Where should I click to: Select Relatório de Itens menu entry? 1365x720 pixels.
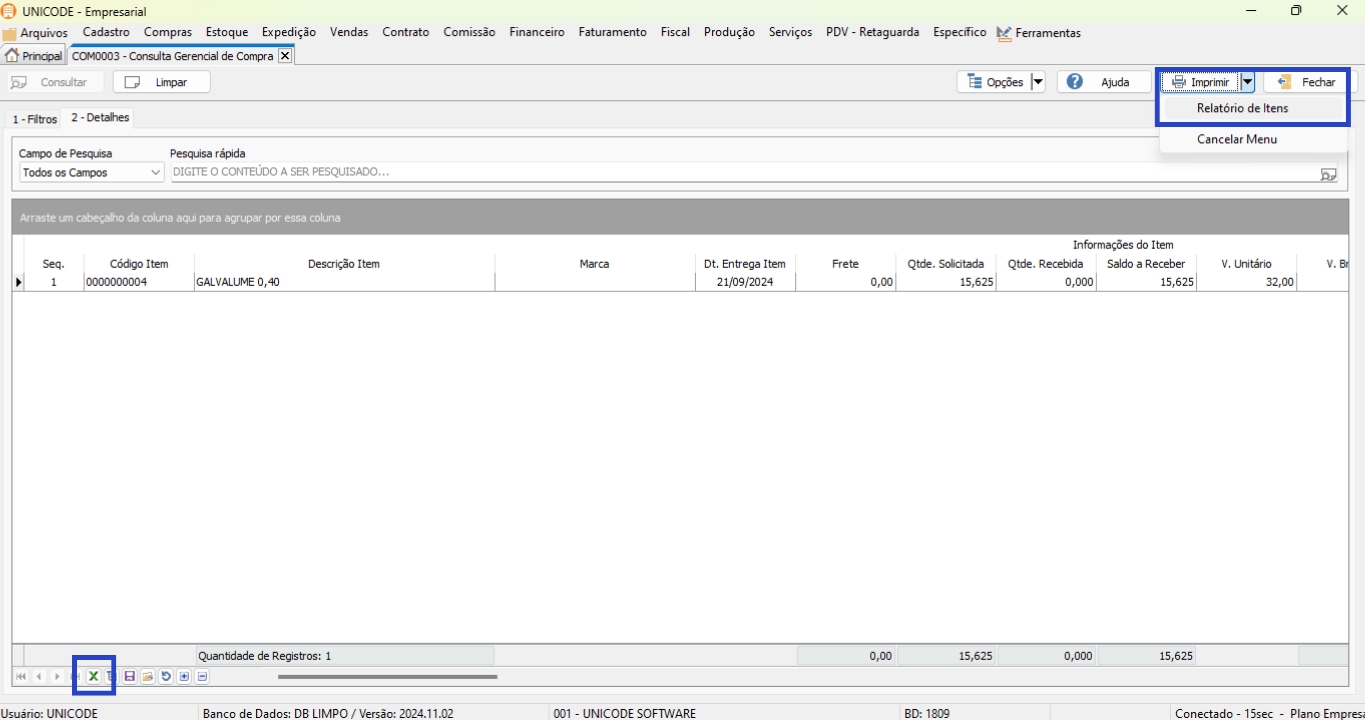coord(1242,108)
